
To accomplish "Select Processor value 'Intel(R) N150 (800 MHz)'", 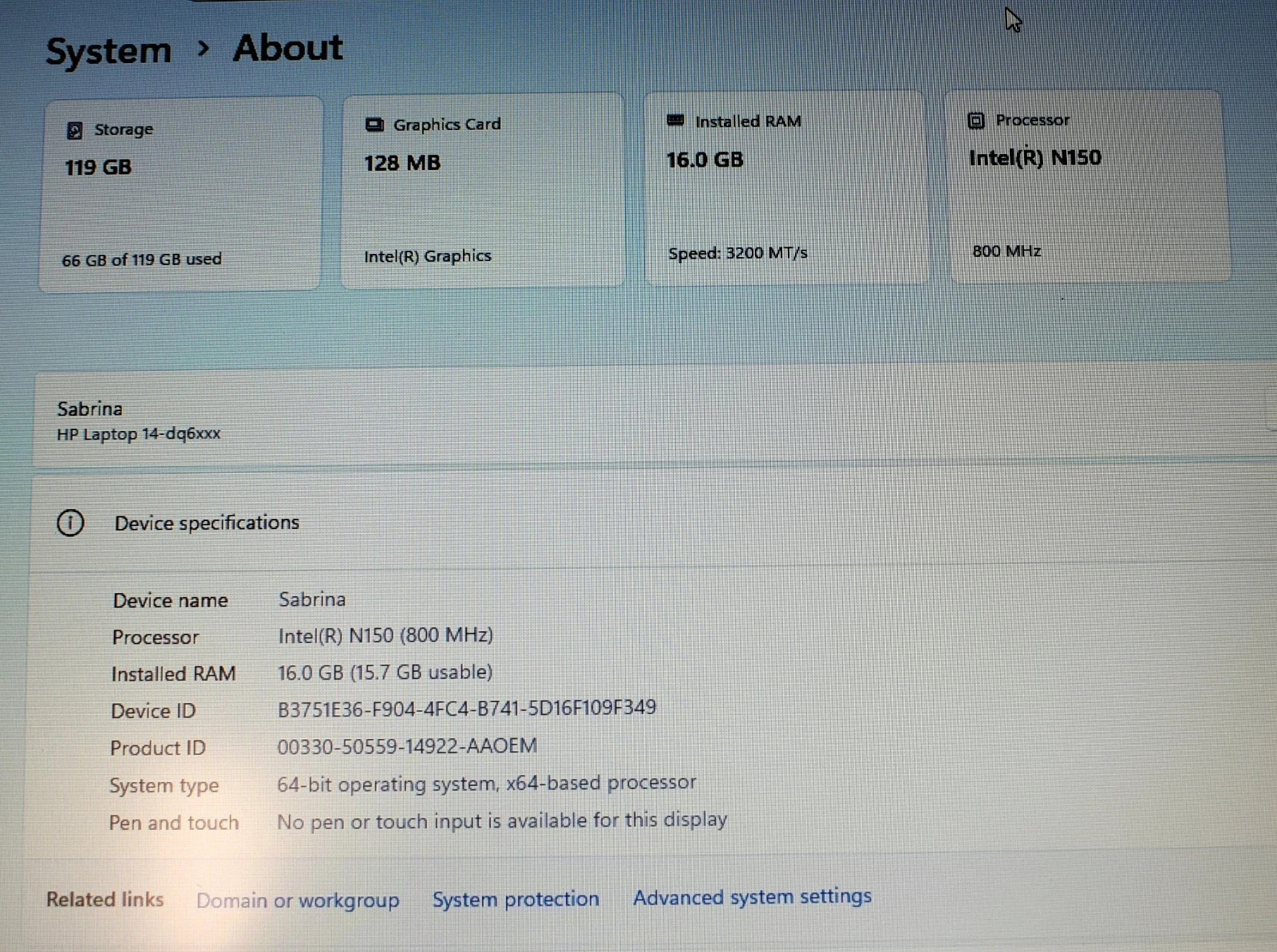I will 385,635.
